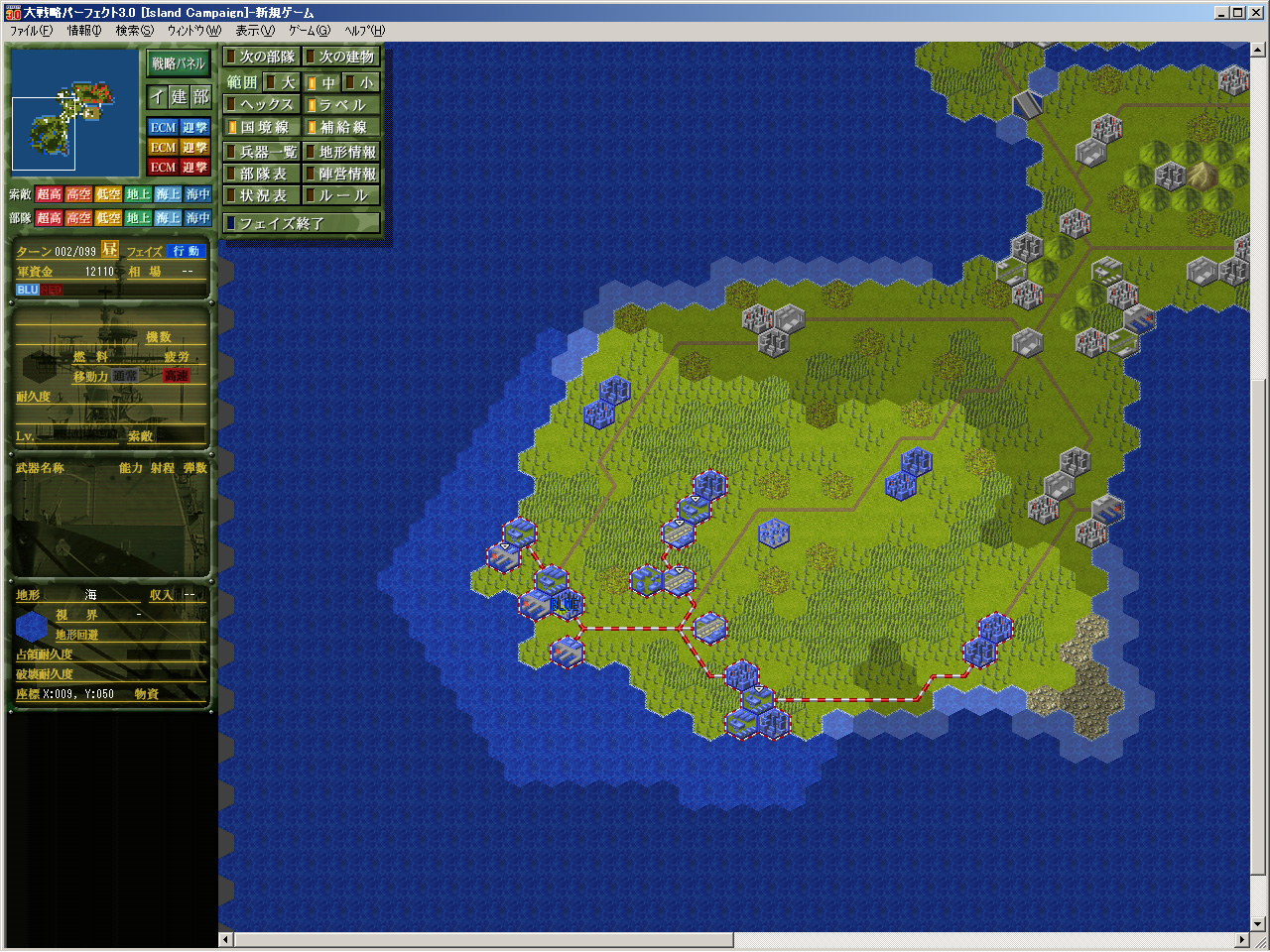Screen dimensions: 1270x952
Task: Select the 高速 movement mode
Action: pos(176,376)
